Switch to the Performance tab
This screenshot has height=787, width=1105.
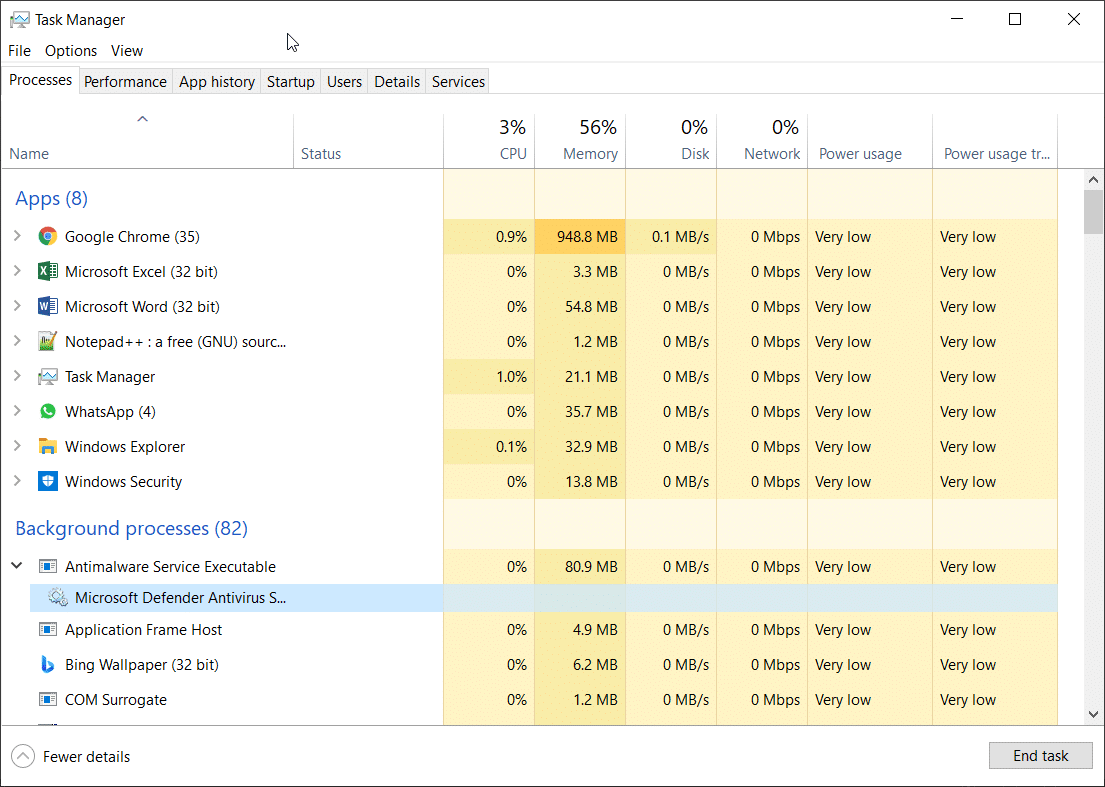click(x=125, y=82)
